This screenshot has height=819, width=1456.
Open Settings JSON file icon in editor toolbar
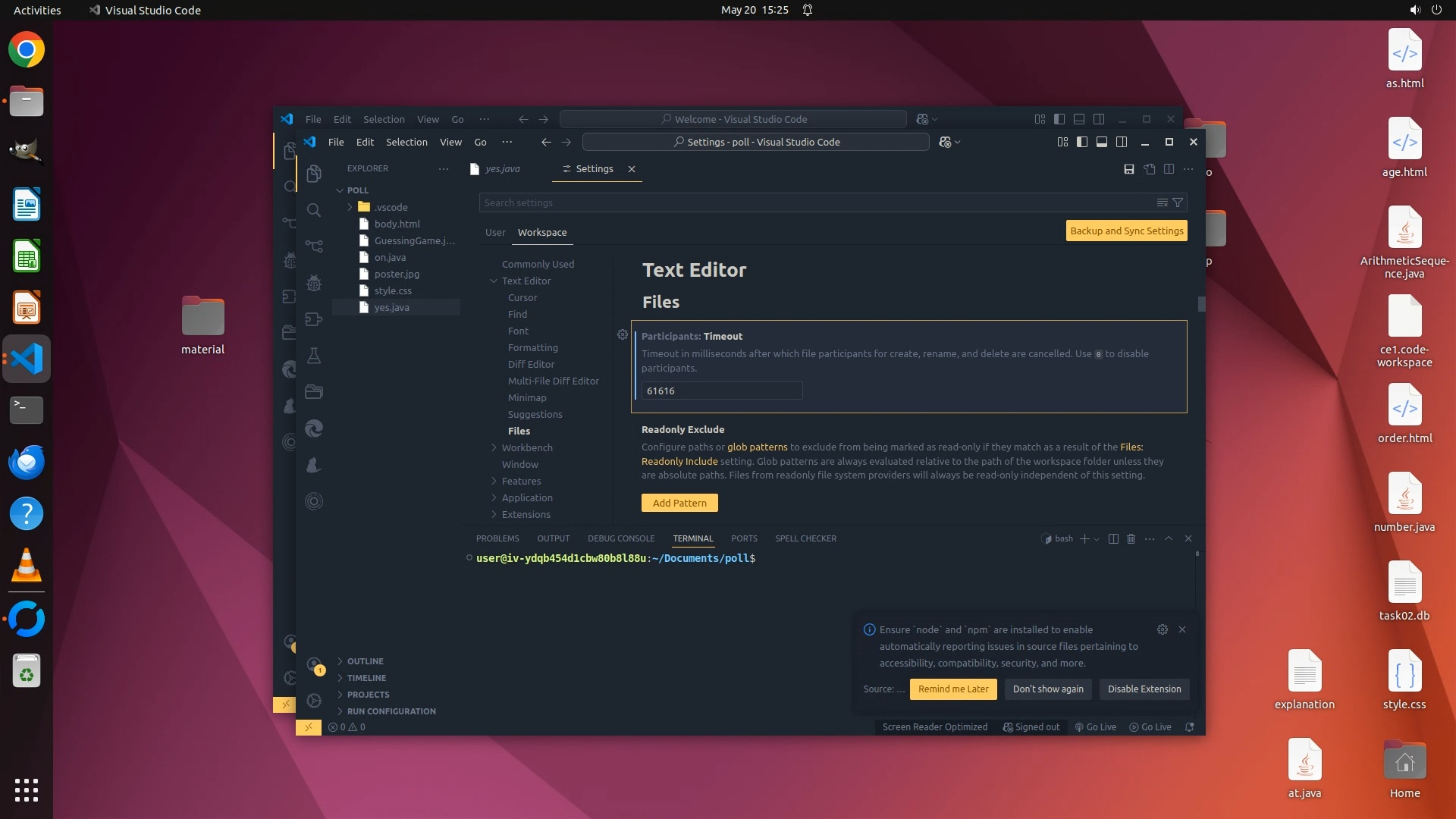[x=1150, y=169]
